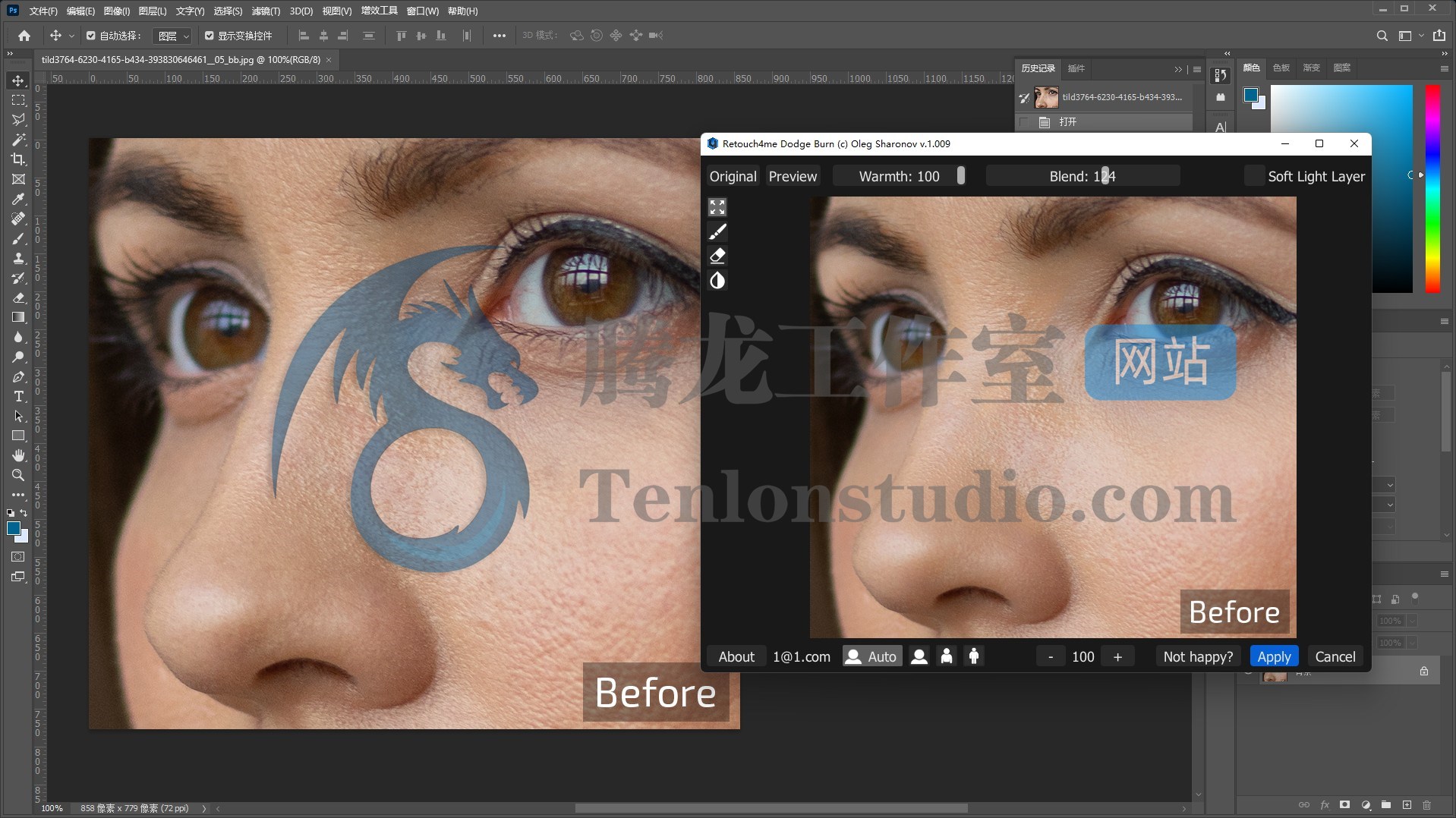Select the Crop tool

tap(18, 159)
